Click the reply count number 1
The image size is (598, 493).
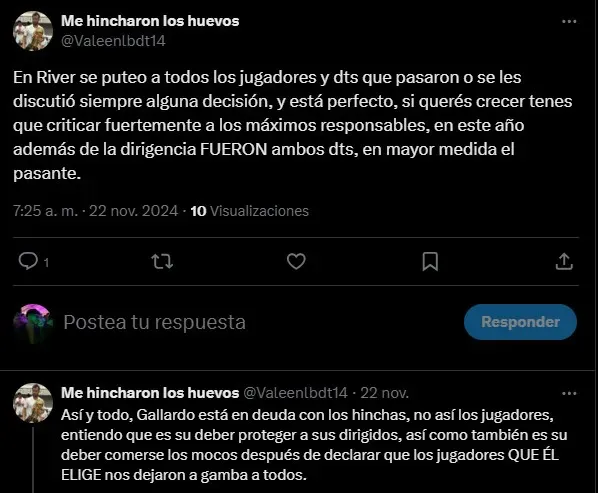pyautogui.click(x=46, y=262)
